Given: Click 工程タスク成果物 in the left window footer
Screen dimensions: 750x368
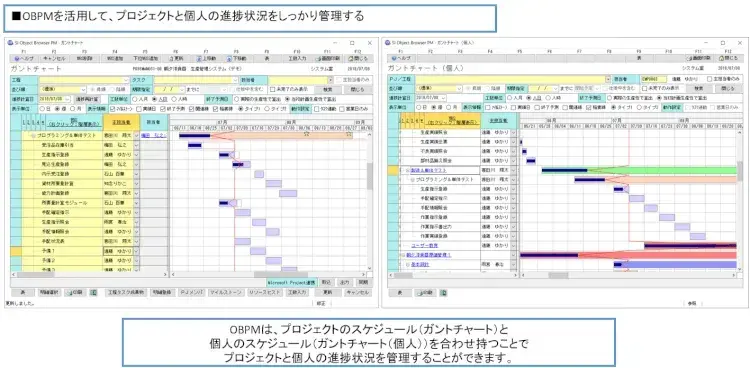Looking at the screenshot, I should point(126,292).
